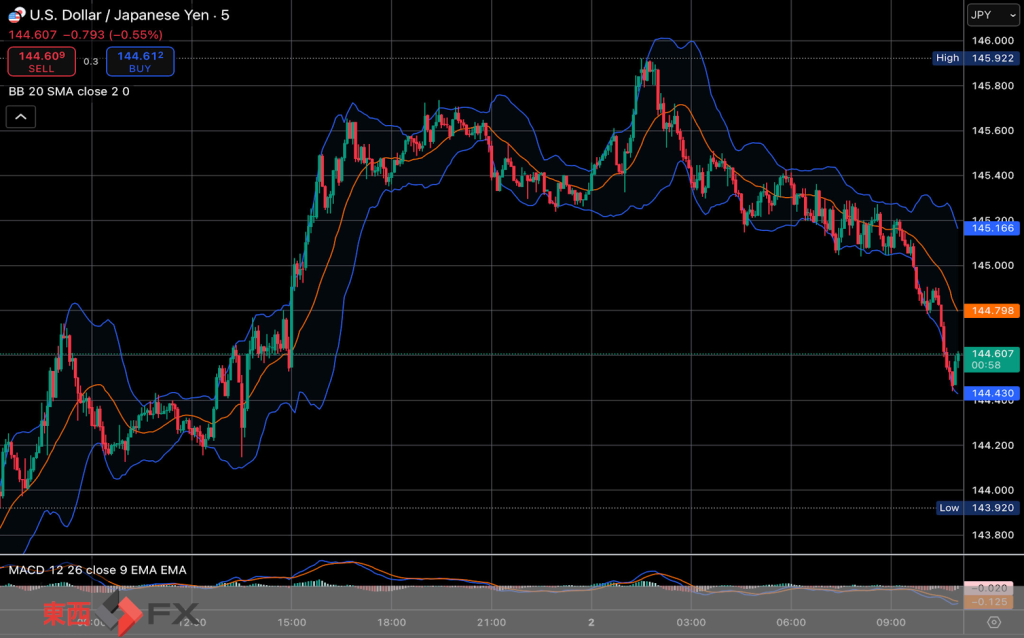The height and width of the screenshot is (638, 1024).
Task: Click the 09:00 time axis label
Action: pos(891,623)
